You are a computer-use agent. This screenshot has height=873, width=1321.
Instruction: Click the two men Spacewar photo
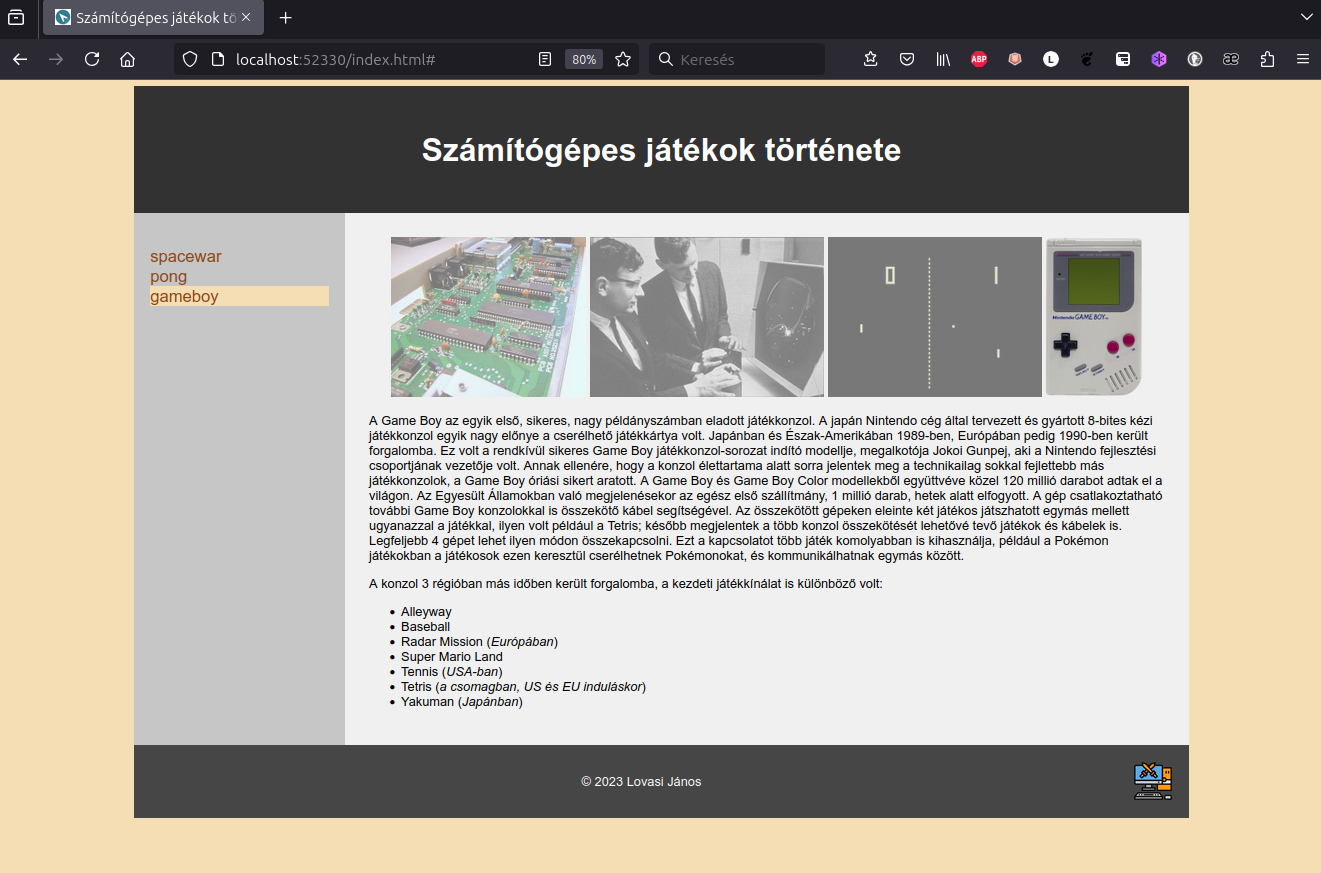[707, 317]
